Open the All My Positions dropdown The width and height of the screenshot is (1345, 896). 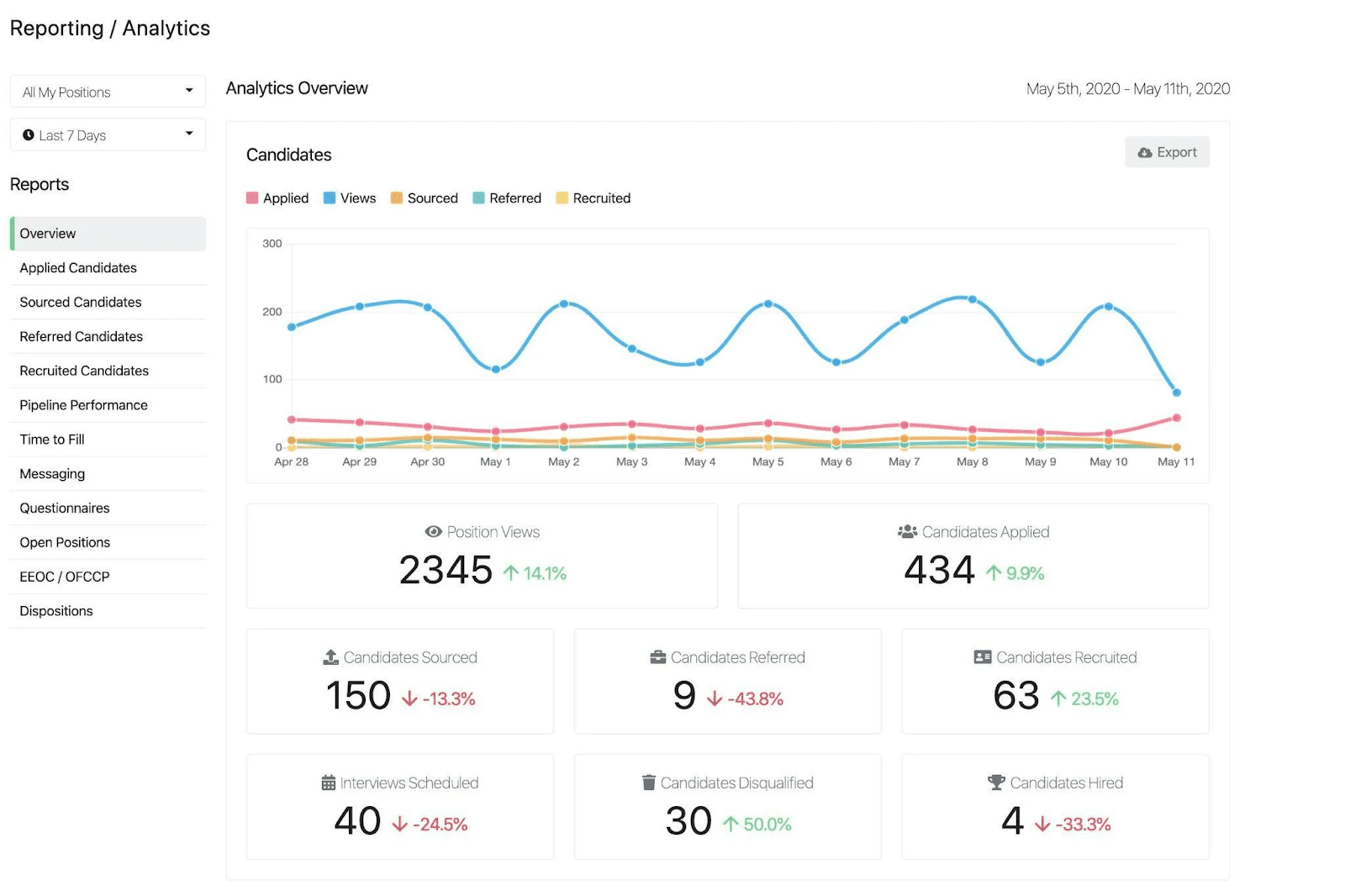click(x=108, y=92)
